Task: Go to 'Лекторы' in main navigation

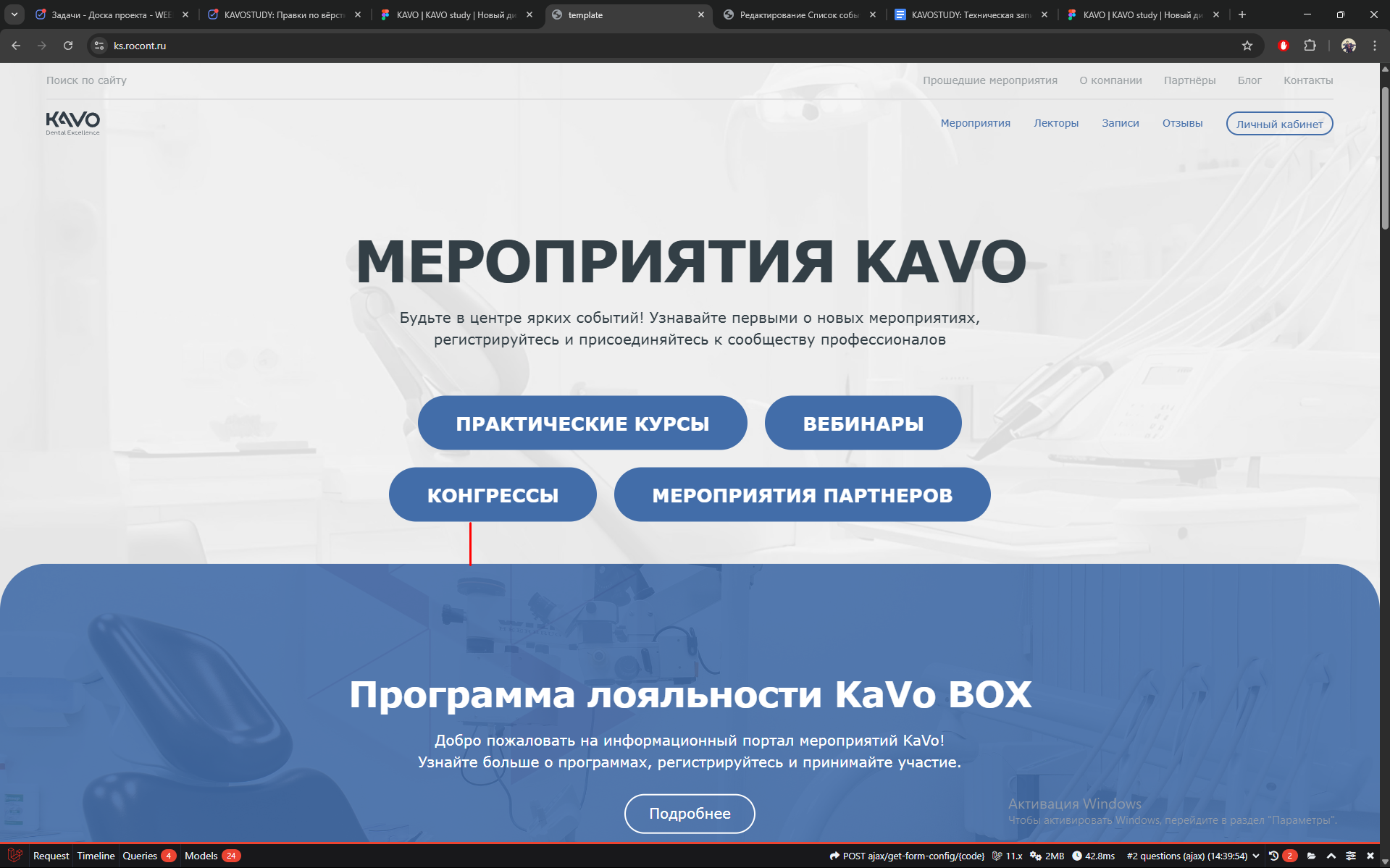Action: click(1055, 123)
